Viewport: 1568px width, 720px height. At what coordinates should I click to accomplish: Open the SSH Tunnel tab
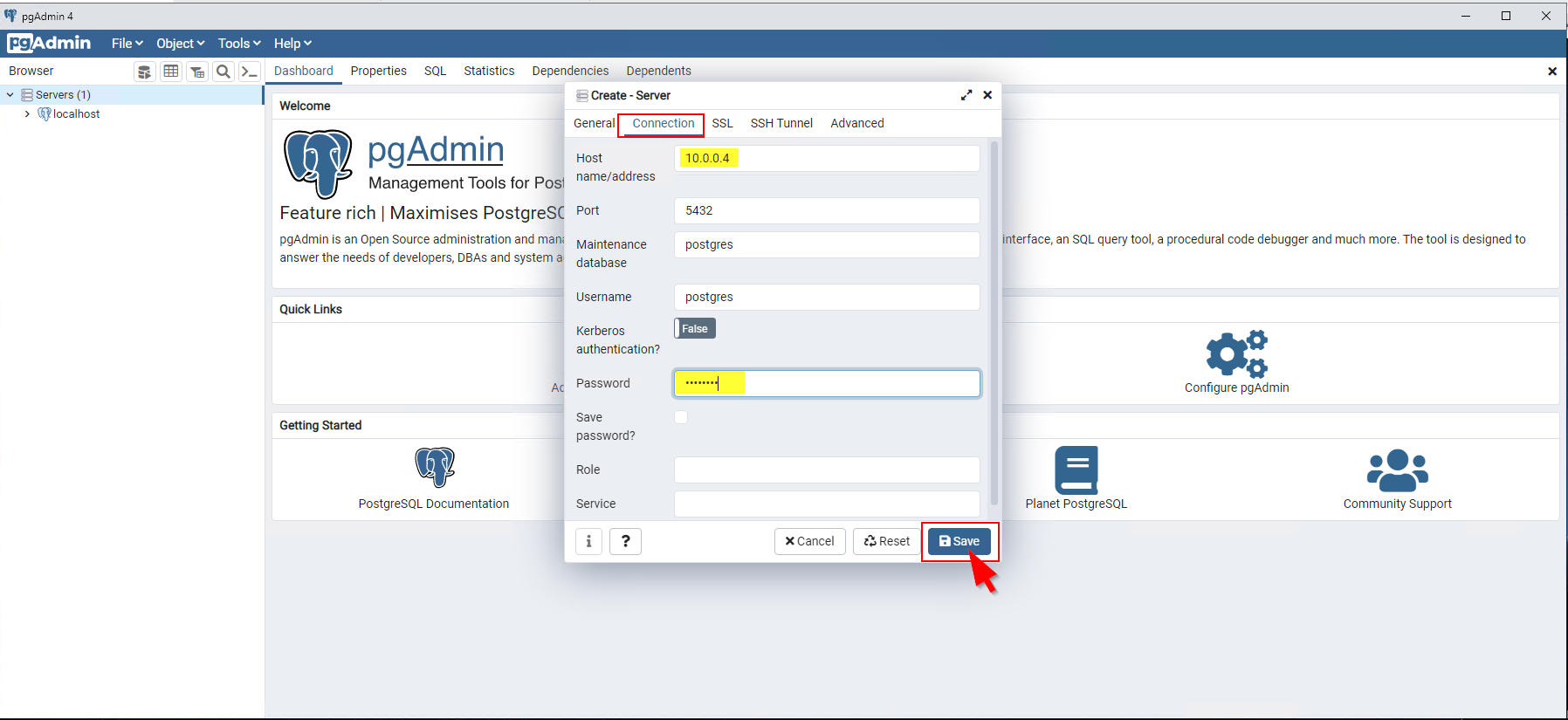pos(781,123)
